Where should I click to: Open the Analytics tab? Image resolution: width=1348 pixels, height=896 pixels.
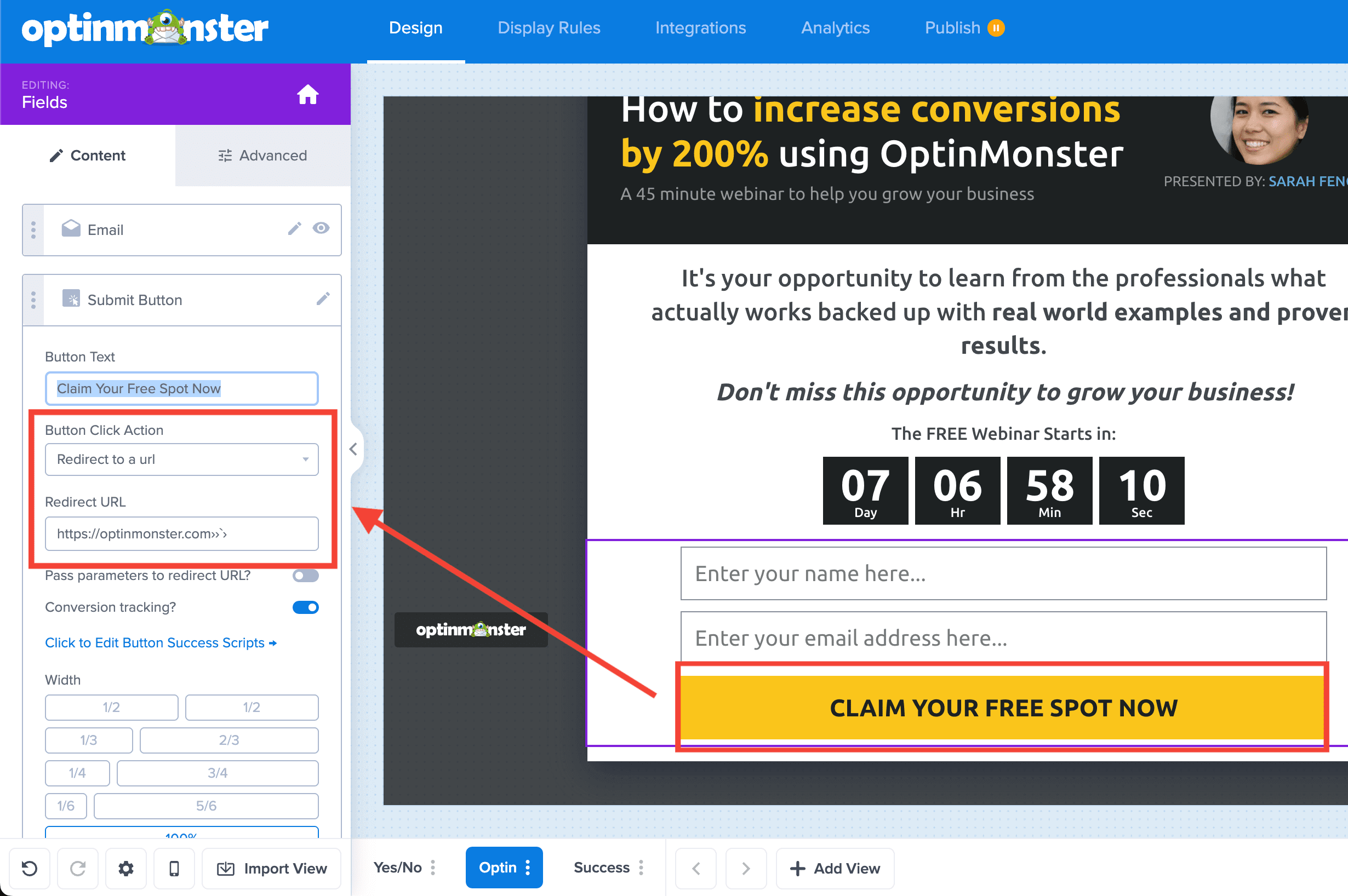[x=835, y=28]
